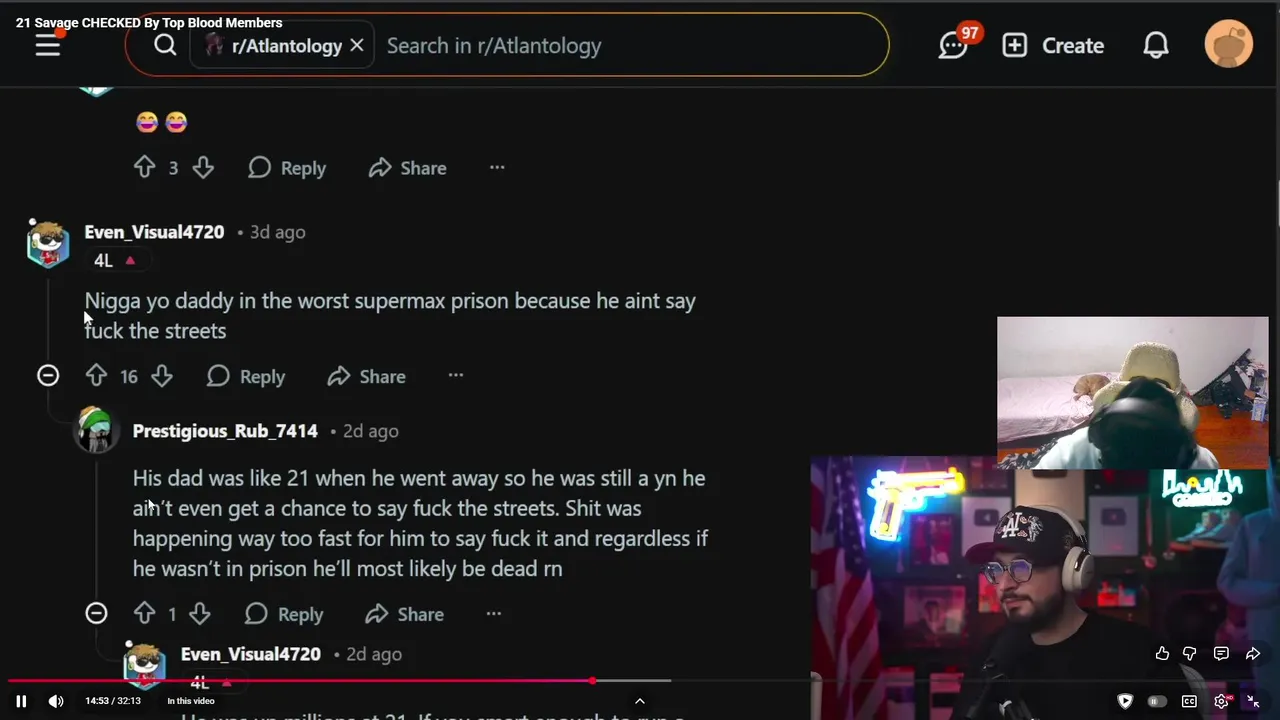Toggle the video autoplay switch

[x=1157, y=701]
